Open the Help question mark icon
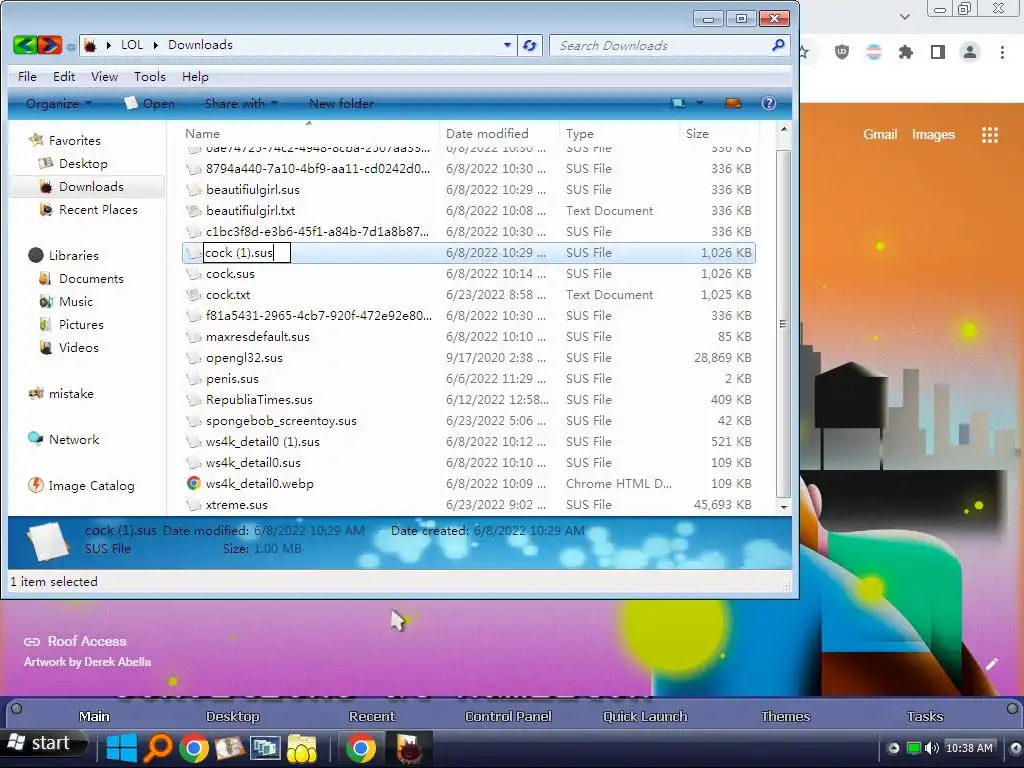The width and height of the screenshot is (1024, 768). point(769,103)
